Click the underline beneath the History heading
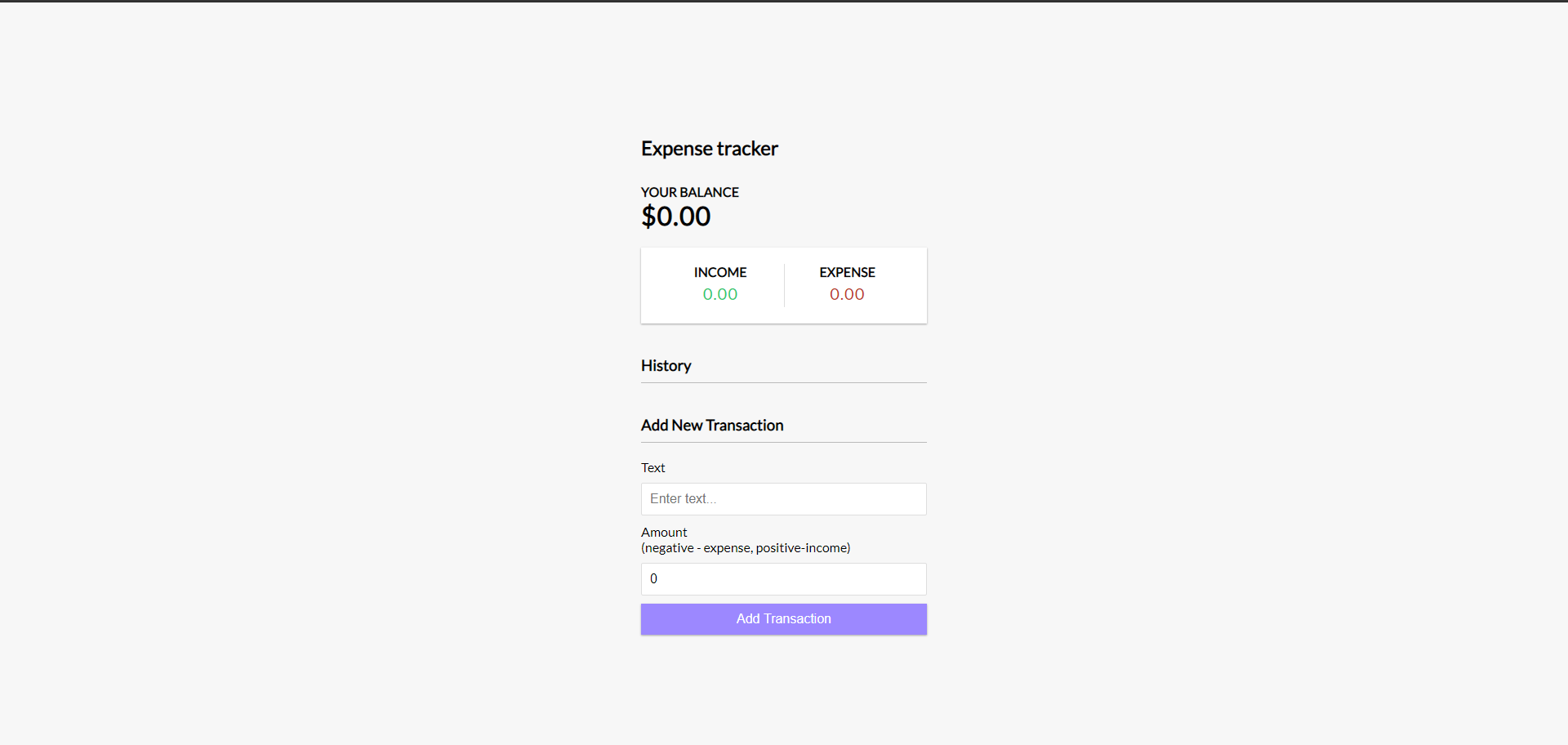 [x=783, y=382]
